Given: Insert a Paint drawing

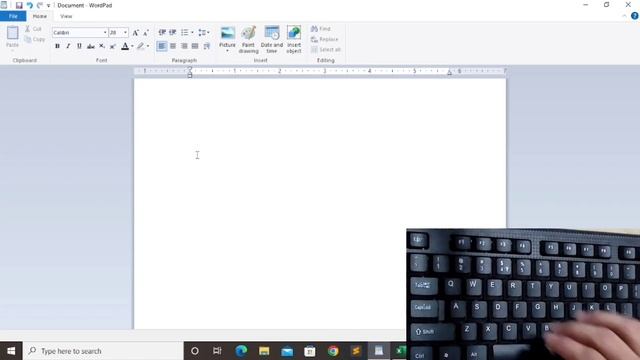Looking at the screenshot, I should pos(248,39).
